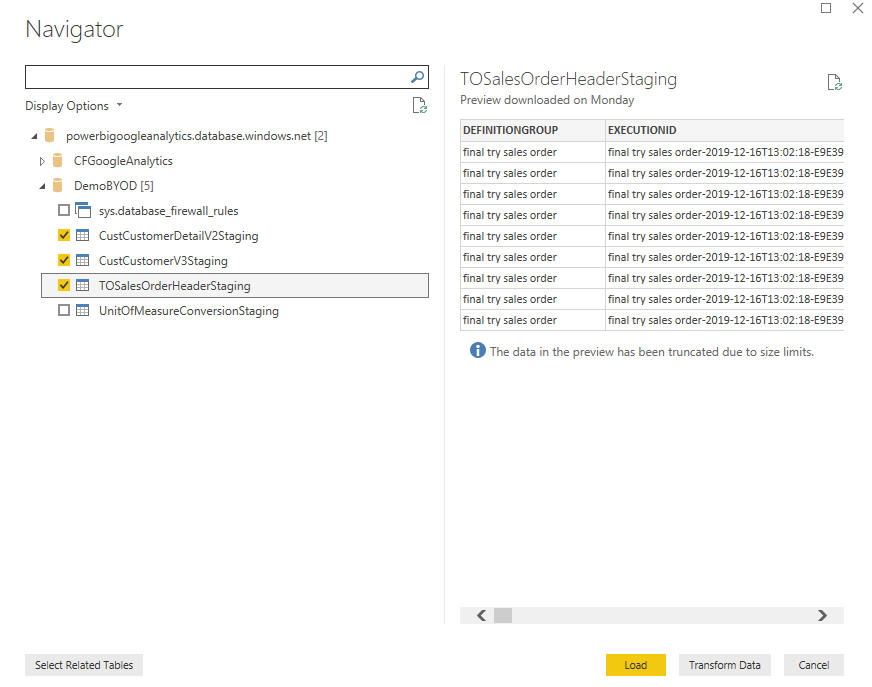Open the Display Options dropdown

(x=73, y=106)
